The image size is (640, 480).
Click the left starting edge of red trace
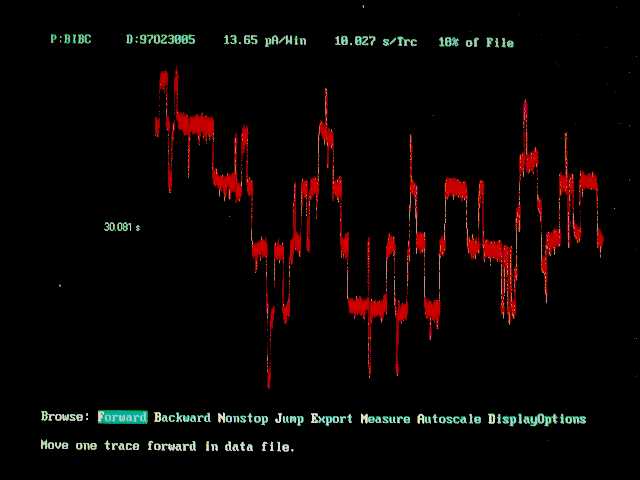[156, 126]
